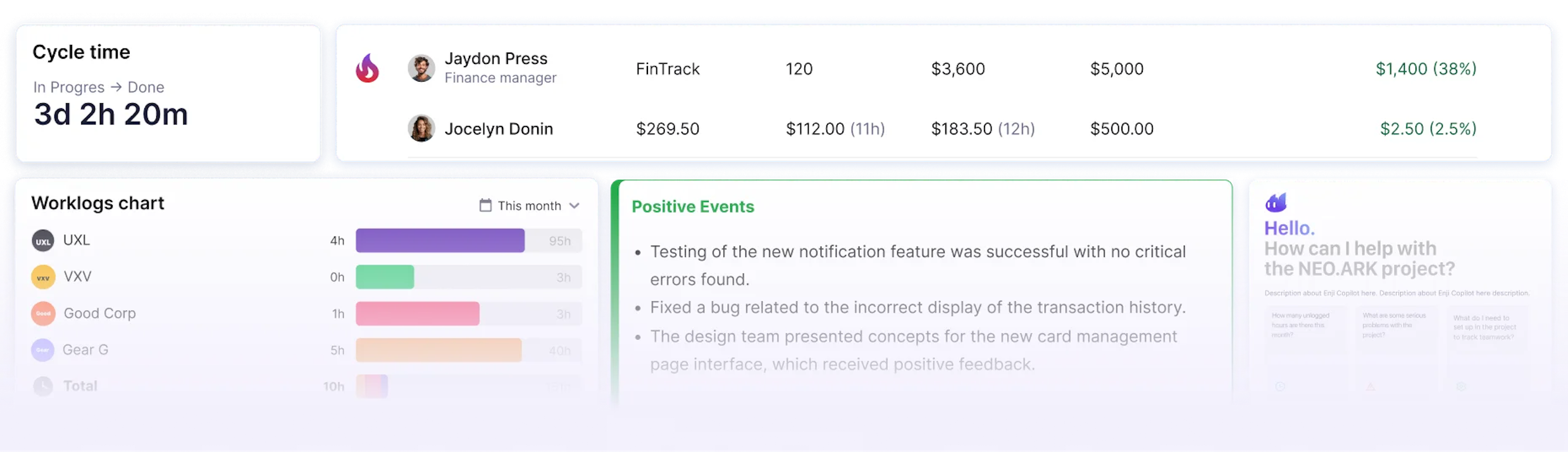
Task: Select the yellow VXV project icon
Action: pos(43,277)
